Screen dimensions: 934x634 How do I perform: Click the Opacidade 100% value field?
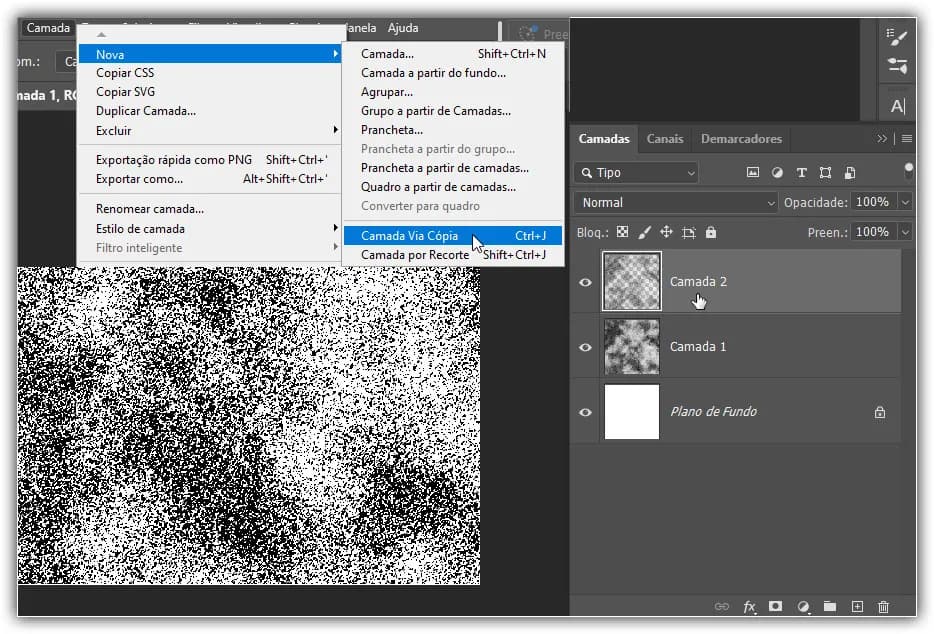pos(873,203)
